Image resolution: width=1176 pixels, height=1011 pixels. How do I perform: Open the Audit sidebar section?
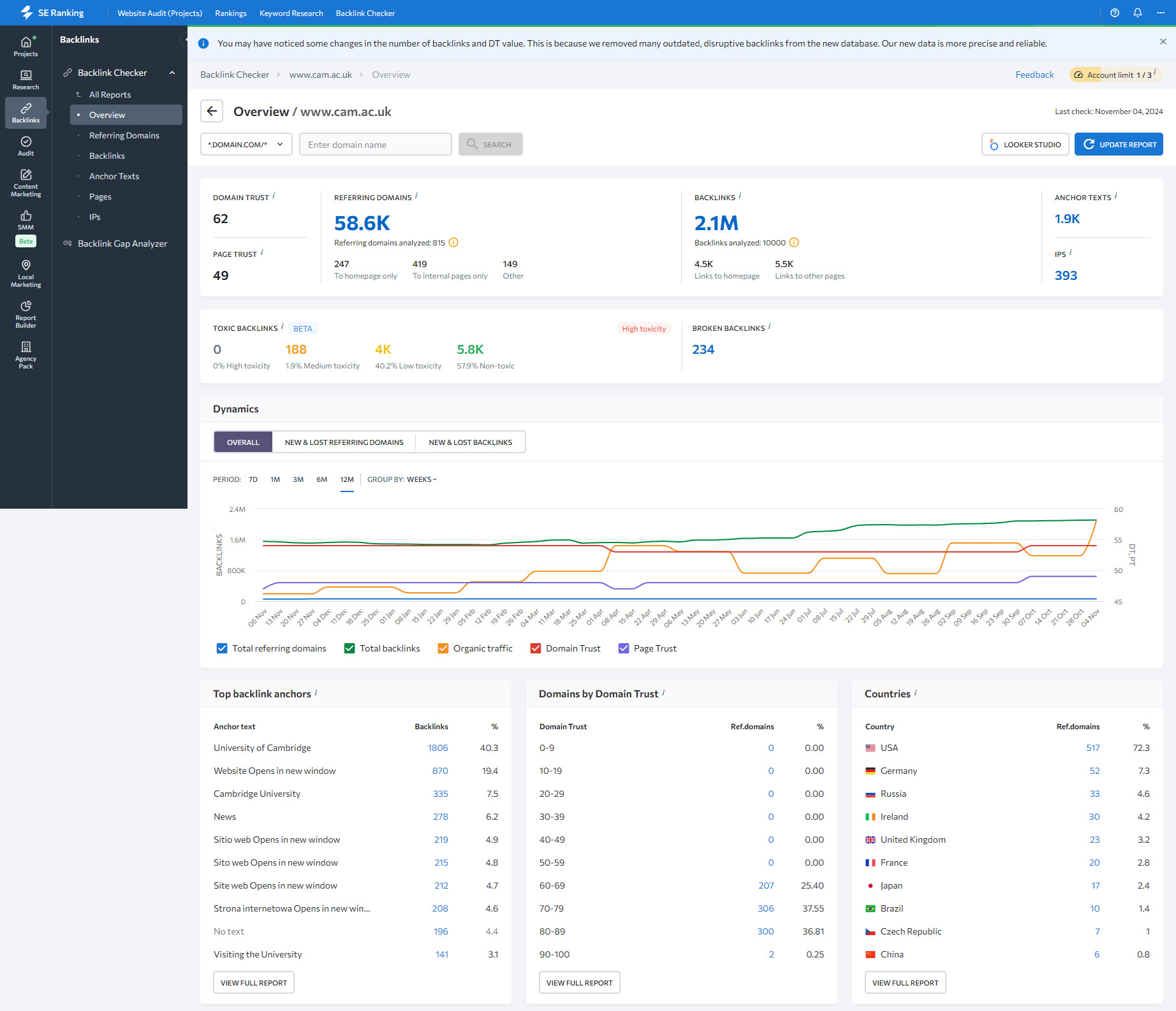(26, 146)
